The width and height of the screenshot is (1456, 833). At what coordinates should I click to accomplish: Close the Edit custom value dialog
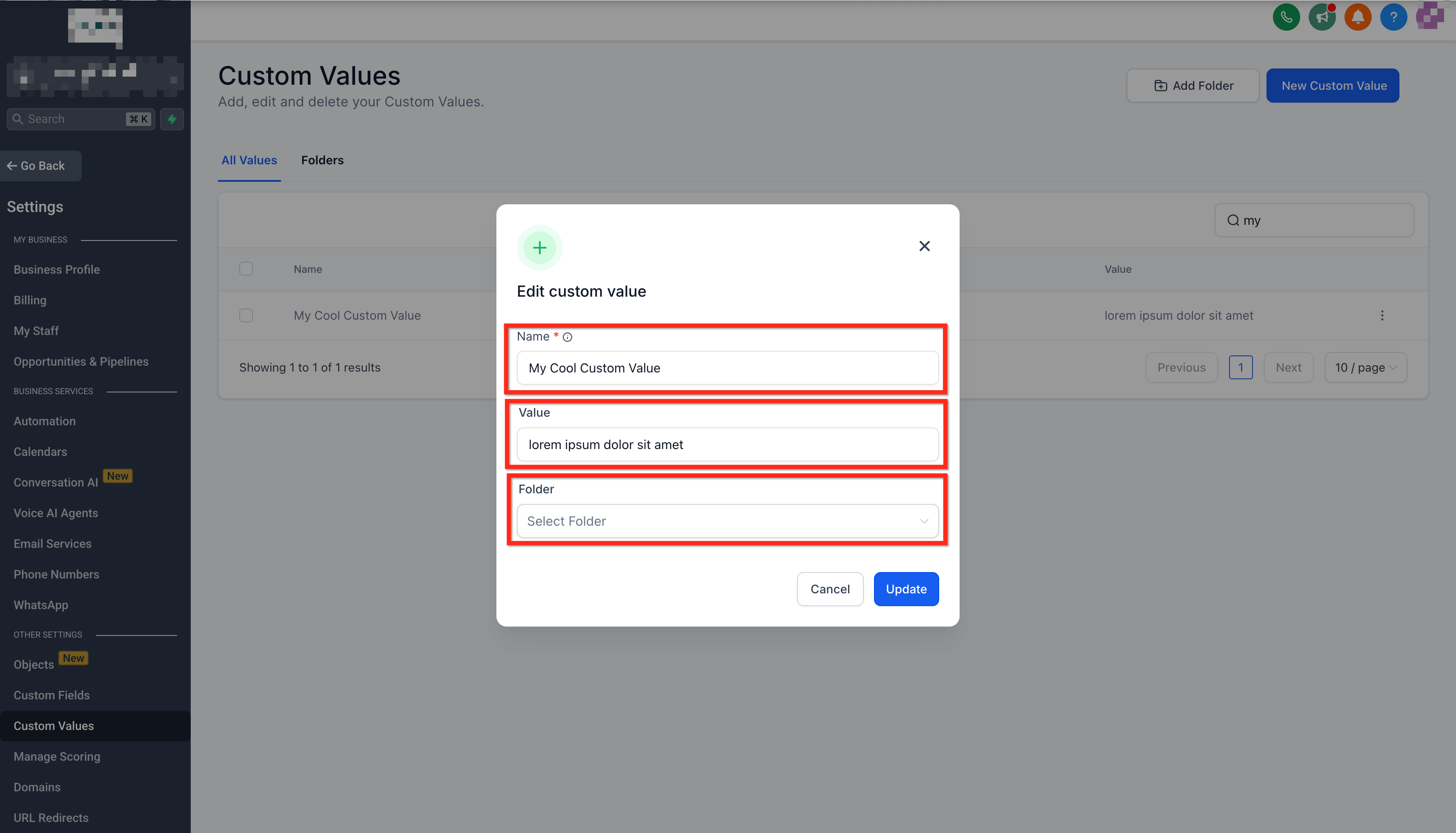click(x=924, y=246)
